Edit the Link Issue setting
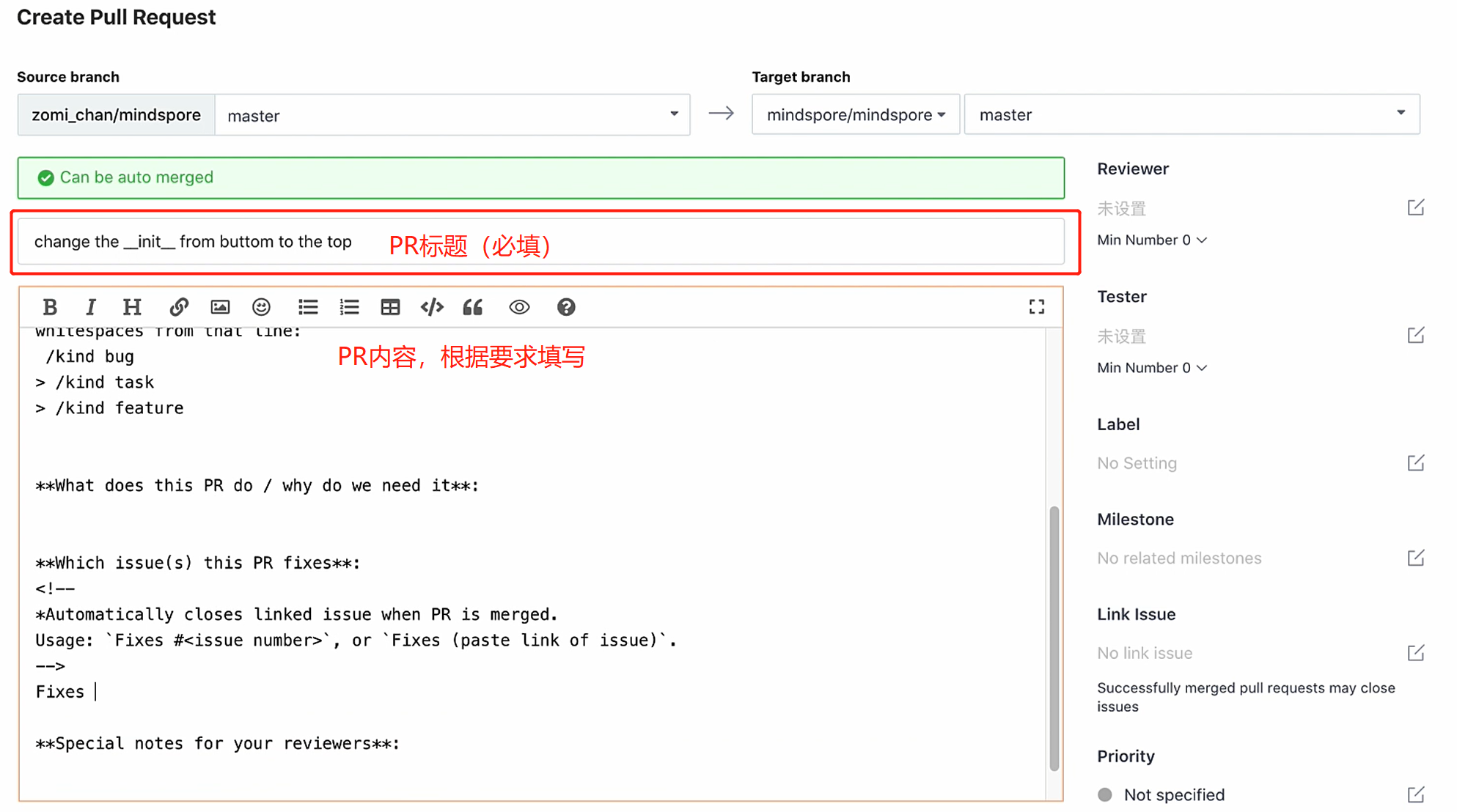 1416,652
